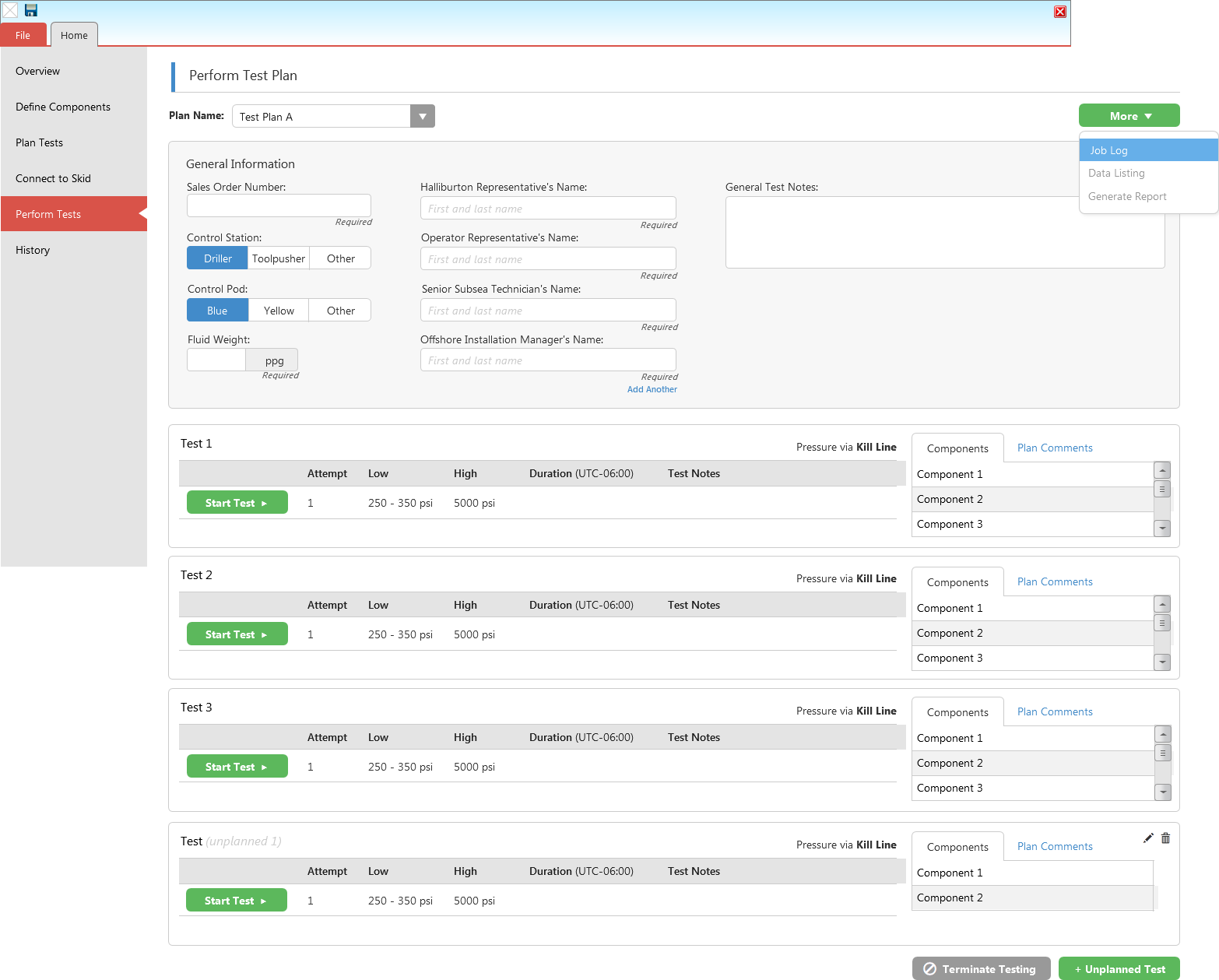Click the Add Another link
Image resolution: width=1219 pixels, height=980 pixels.
[652, 389]
